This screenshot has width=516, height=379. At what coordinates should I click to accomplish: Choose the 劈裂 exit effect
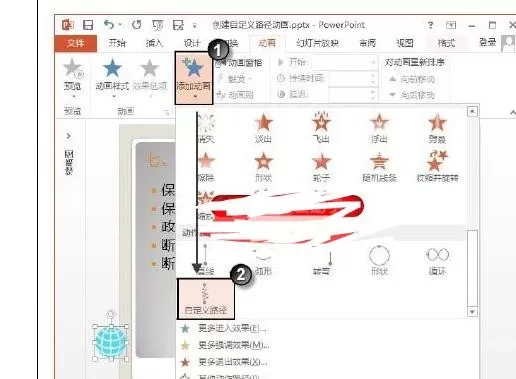(437, 128)
